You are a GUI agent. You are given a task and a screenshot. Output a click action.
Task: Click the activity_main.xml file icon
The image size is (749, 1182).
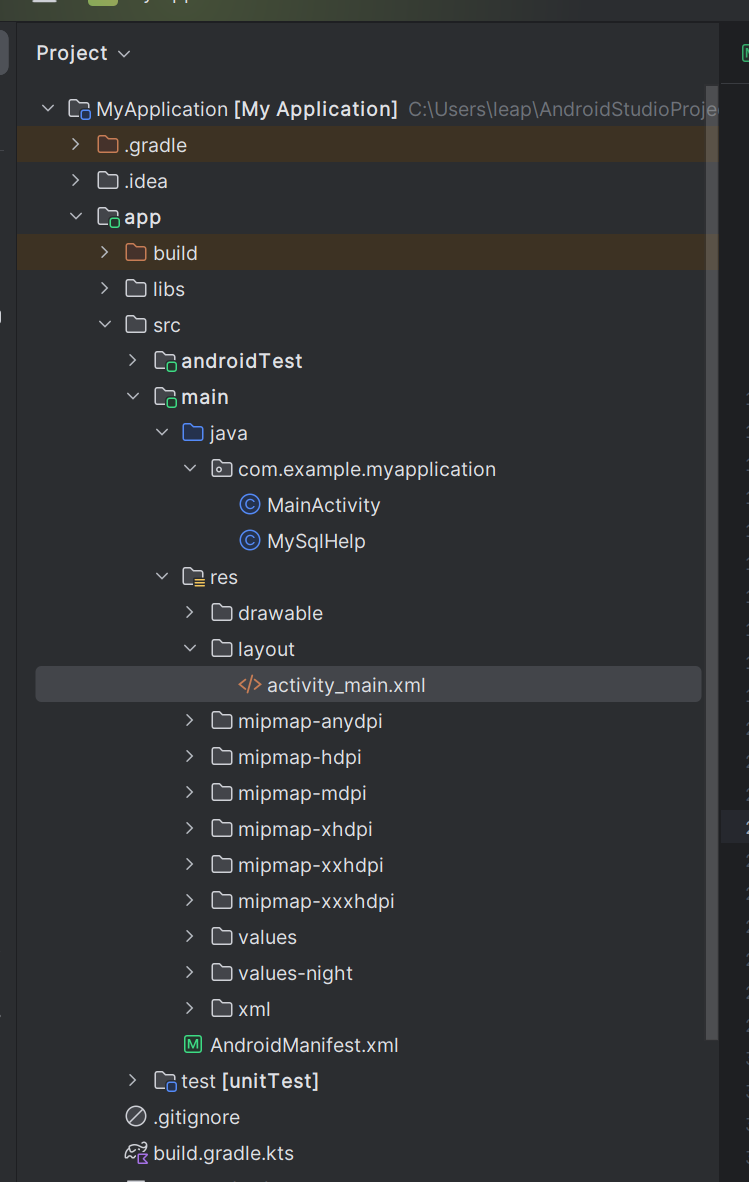[250, 685]
